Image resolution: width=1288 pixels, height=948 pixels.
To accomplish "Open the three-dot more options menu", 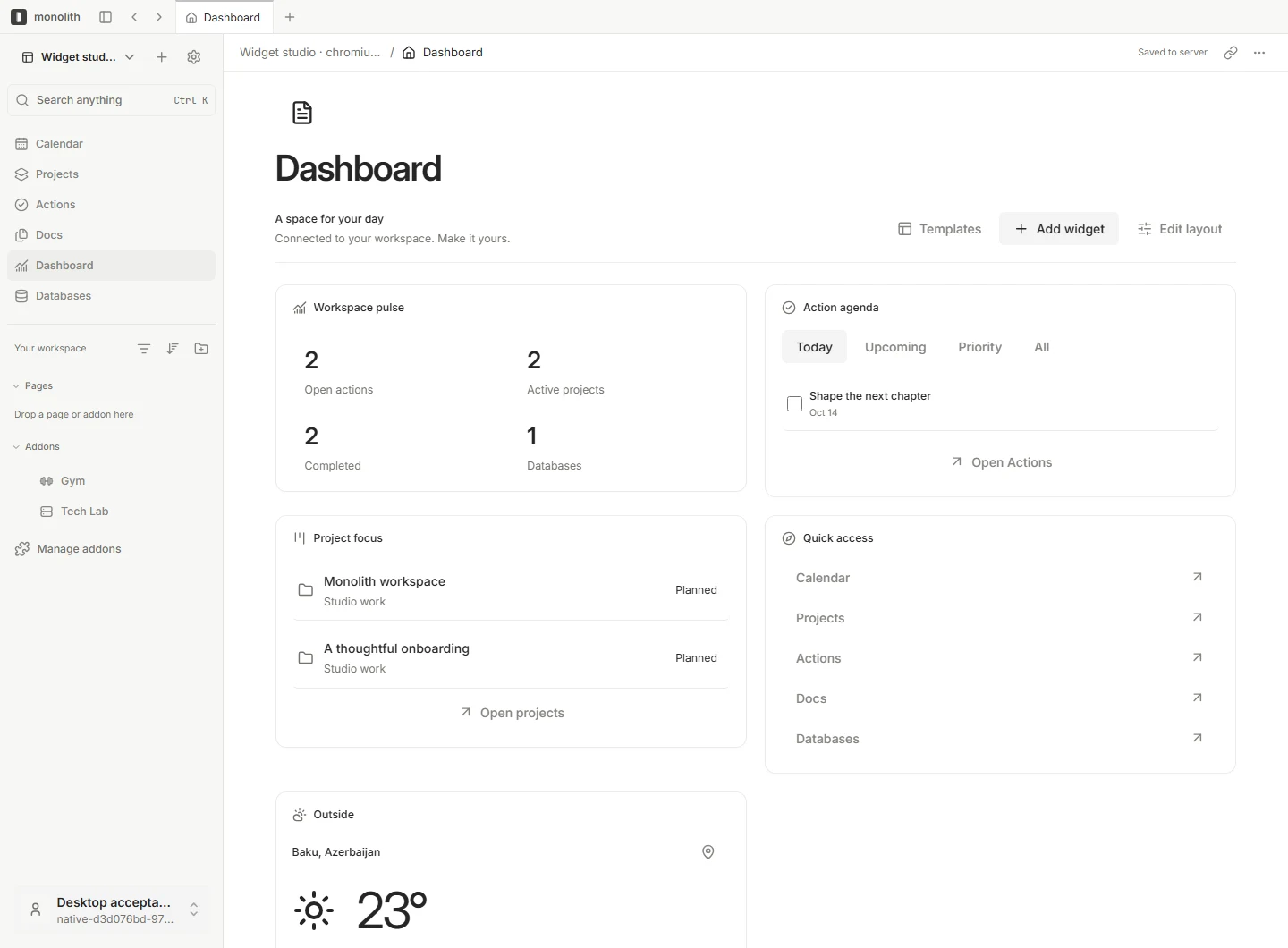I will pos(1259,53).
